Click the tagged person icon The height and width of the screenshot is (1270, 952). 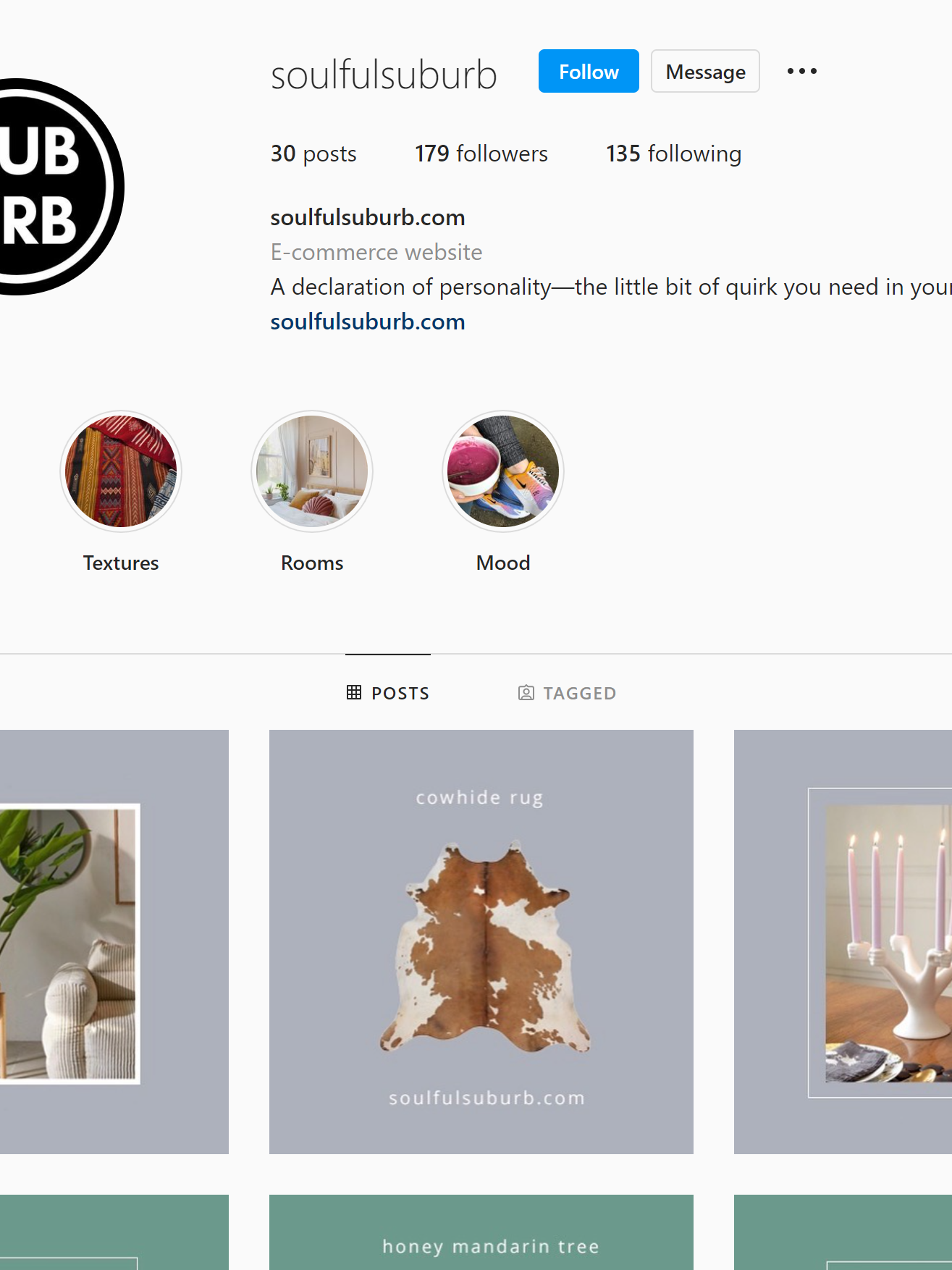[x=526, y=693]
